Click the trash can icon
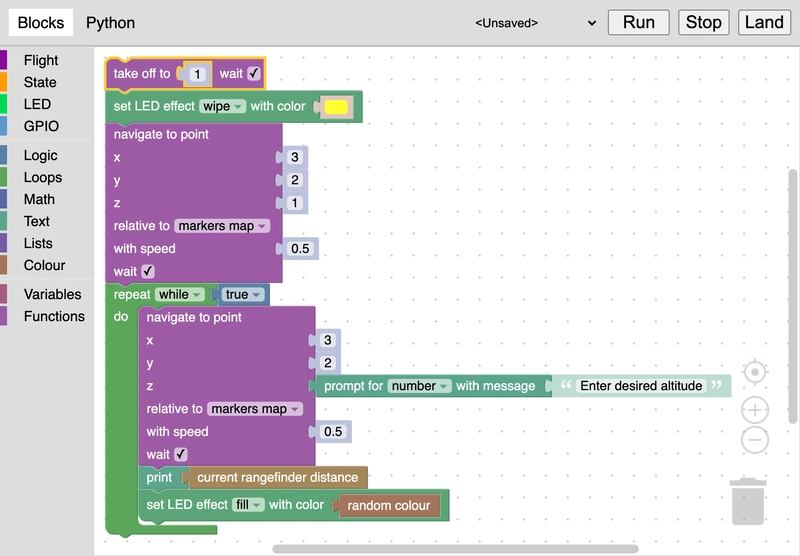Image resolution: width=800 pixels, height=556 pixels. click(x=747, y=501)
